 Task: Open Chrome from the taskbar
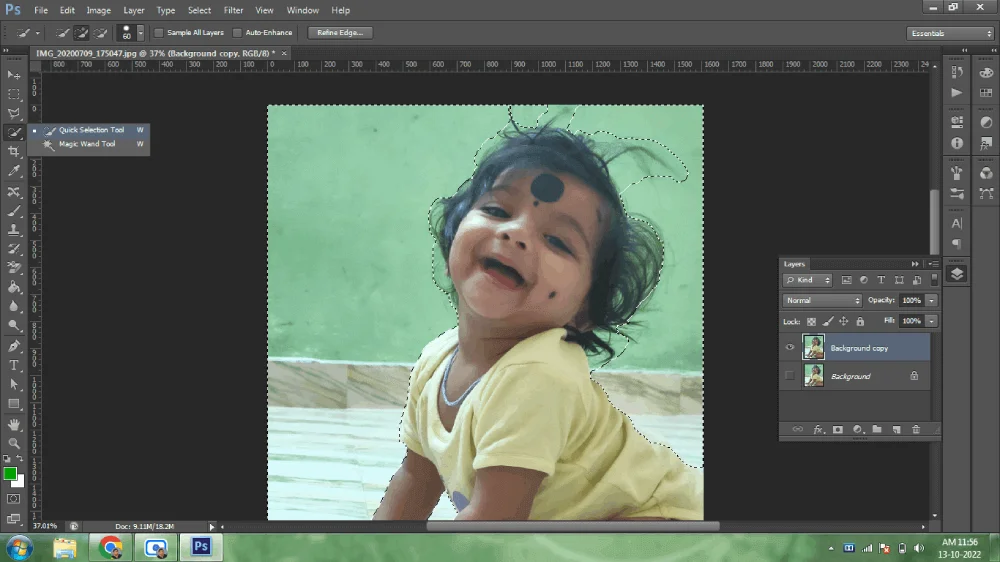point(110,547)
